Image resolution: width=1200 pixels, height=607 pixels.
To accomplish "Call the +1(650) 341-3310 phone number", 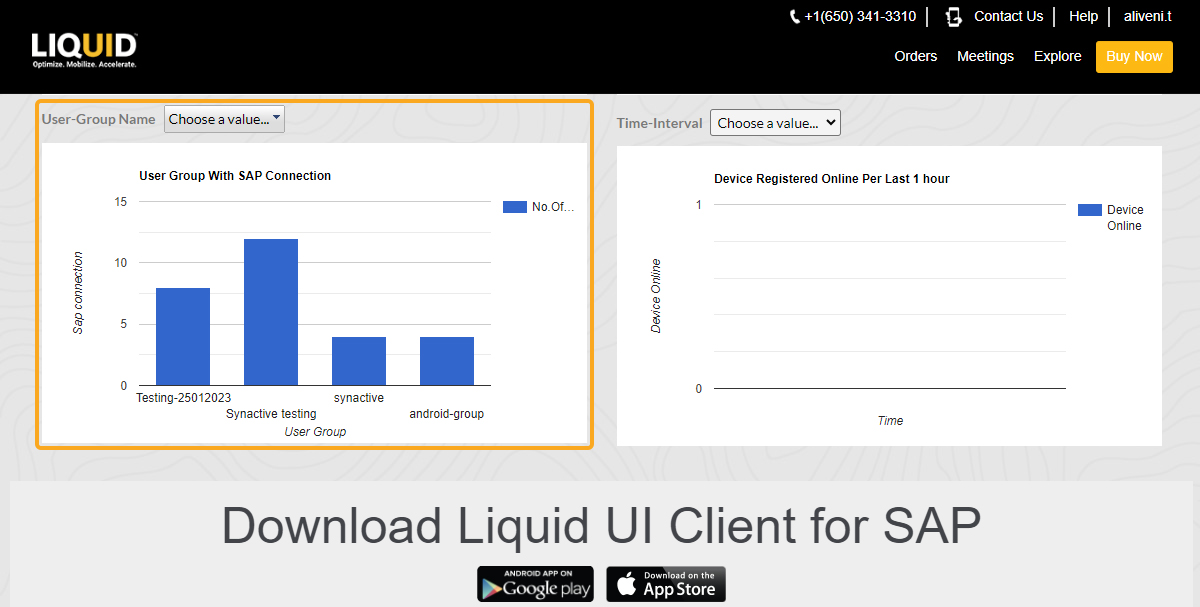I will [x=860, y=17].
